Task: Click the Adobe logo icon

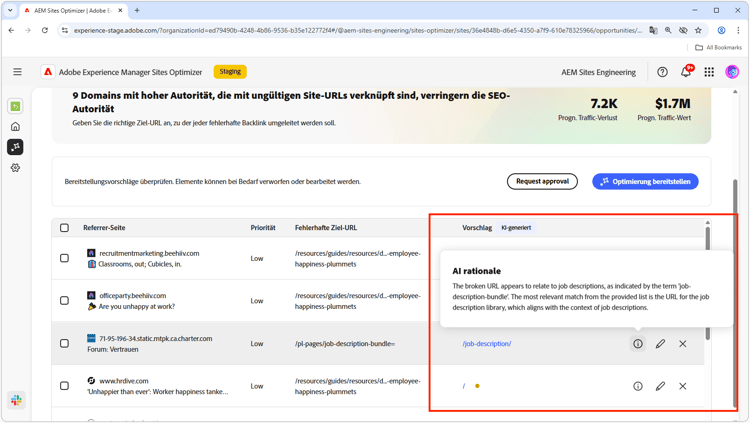Action: tap(48, 72)
